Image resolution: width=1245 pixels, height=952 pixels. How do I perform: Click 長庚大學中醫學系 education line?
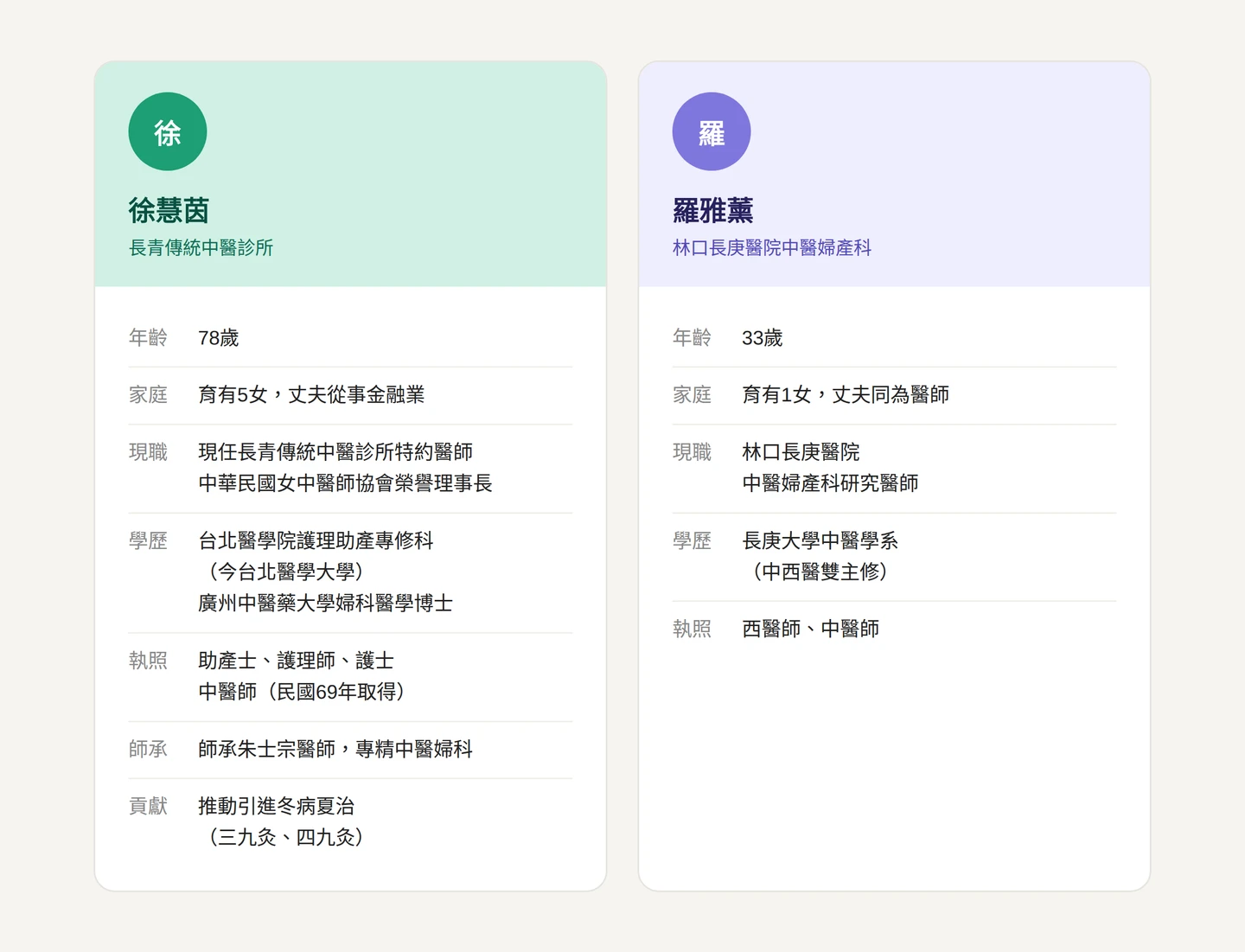point(820,541)
